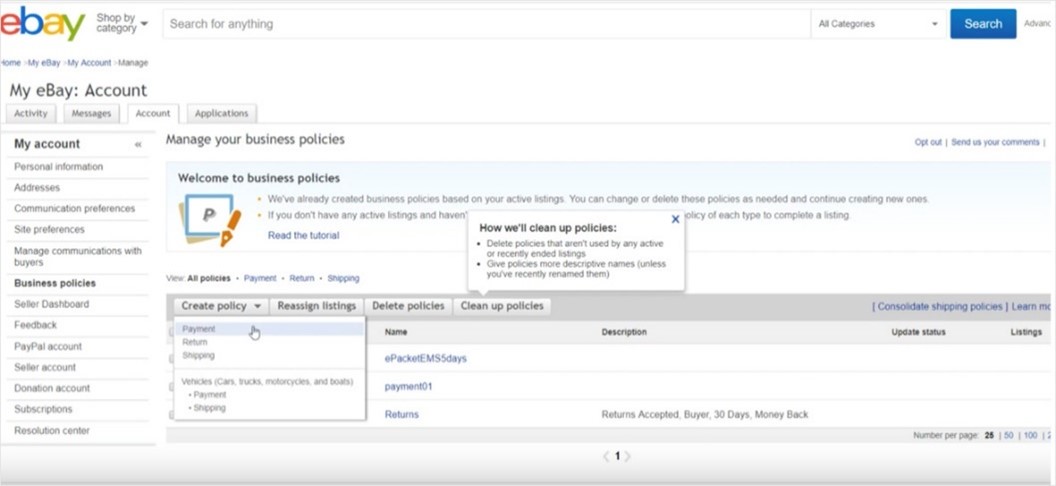
Task: Click the blue Search button
Action: coord(983,24)
